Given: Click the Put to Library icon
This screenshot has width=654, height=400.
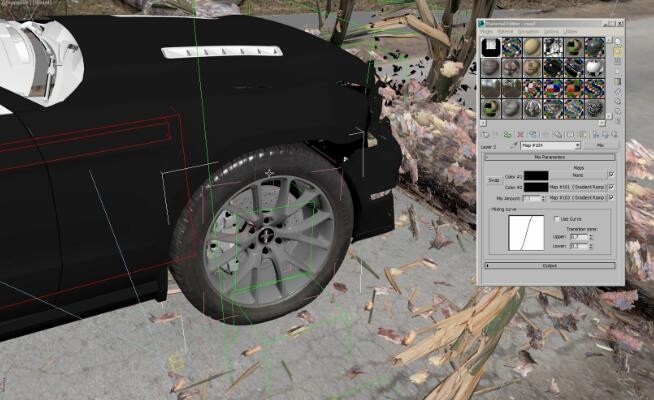Looking at the screenshot, I should click(x=557, y=135).
